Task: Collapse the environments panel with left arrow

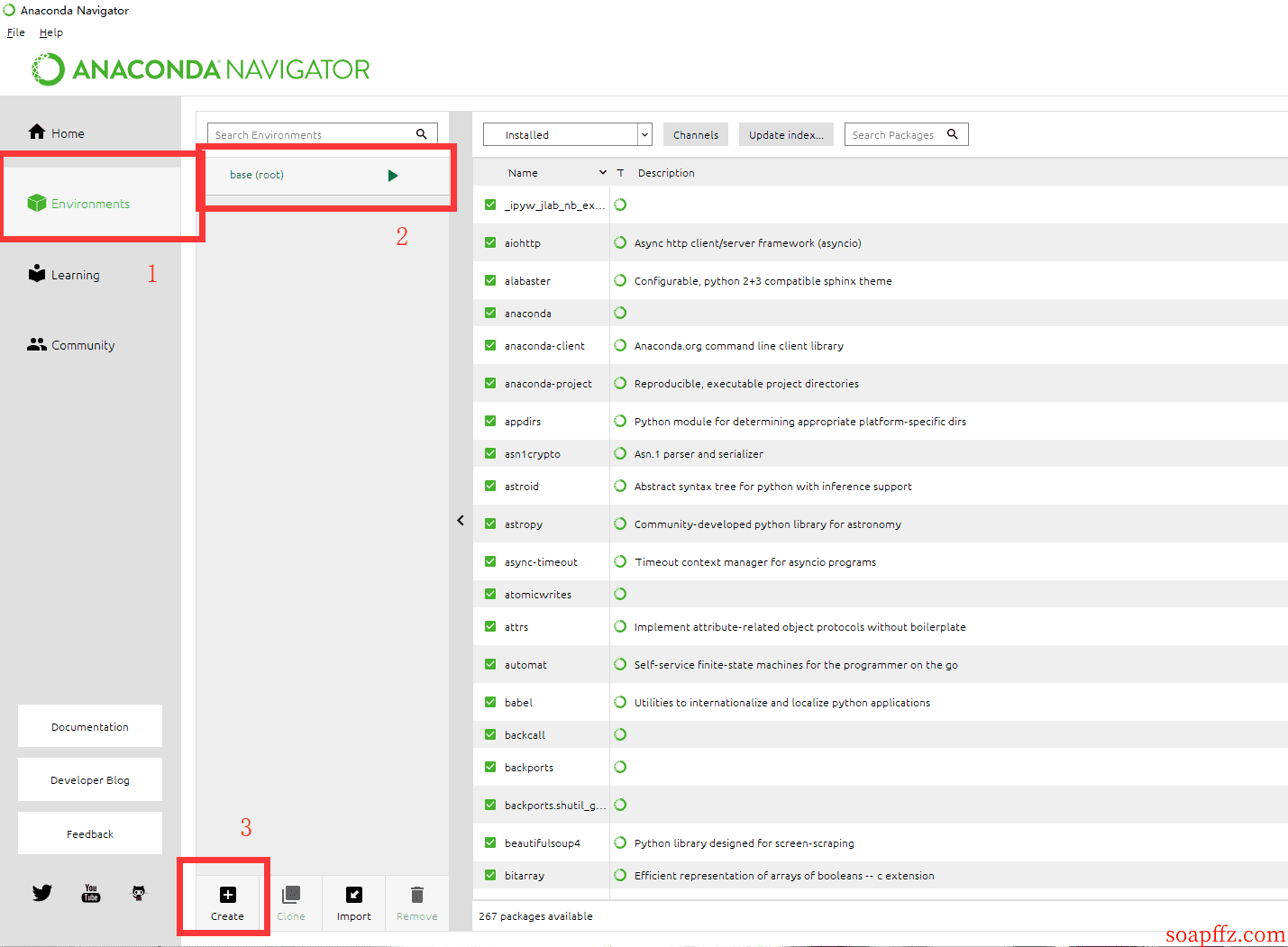Action: point(461,520)
